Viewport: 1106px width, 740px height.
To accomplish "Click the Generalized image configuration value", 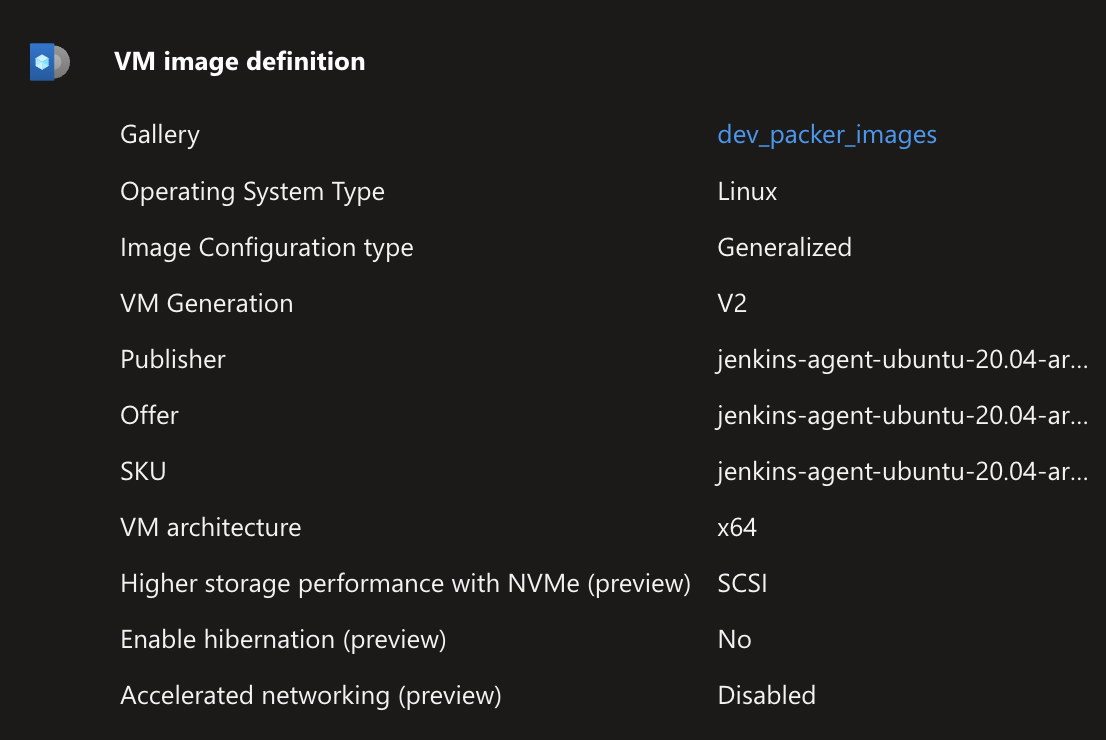I will 784,247.
